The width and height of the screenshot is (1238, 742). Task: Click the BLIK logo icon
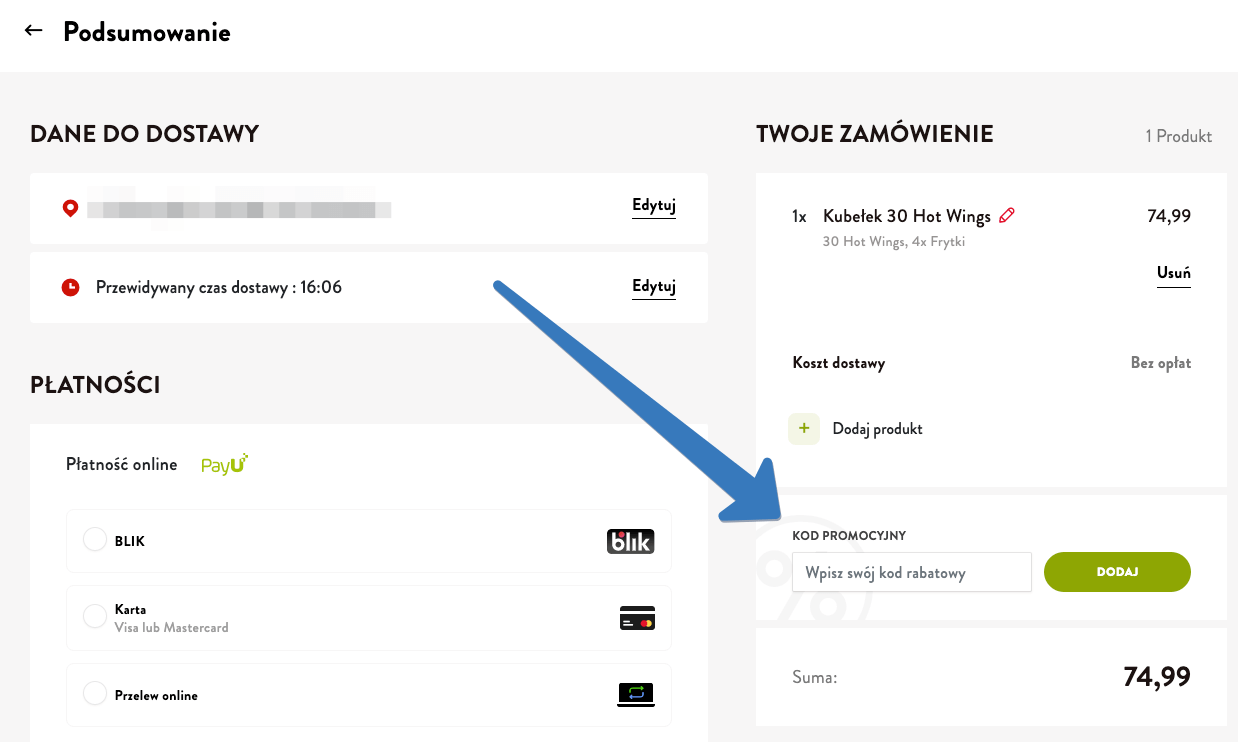click(x=630, y=541)
